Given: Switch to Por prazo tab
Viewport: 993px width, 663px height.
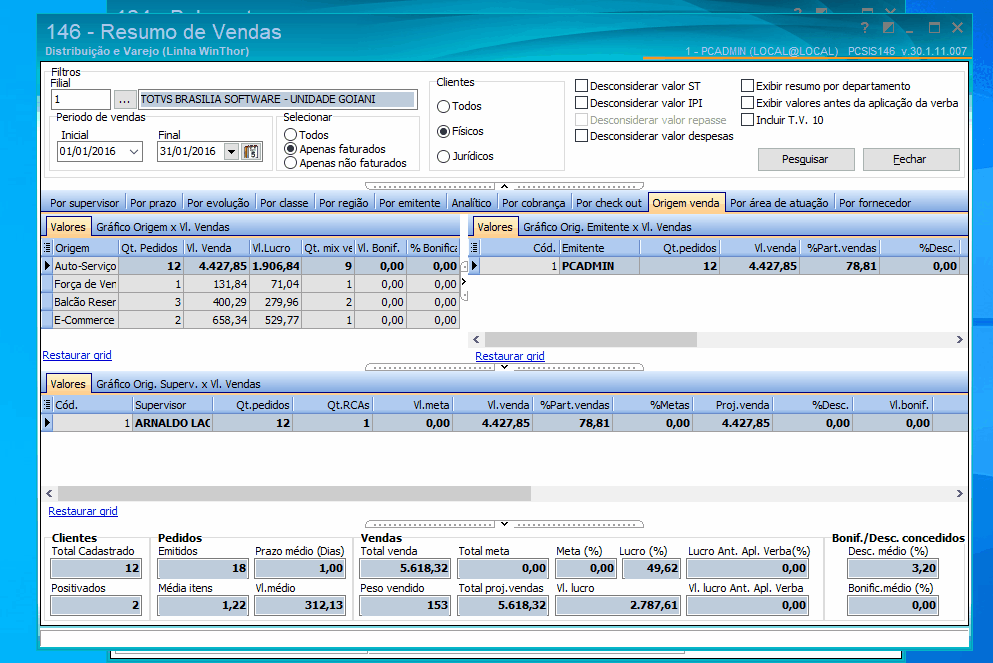Looking at the screenshot, I should 153,203.
